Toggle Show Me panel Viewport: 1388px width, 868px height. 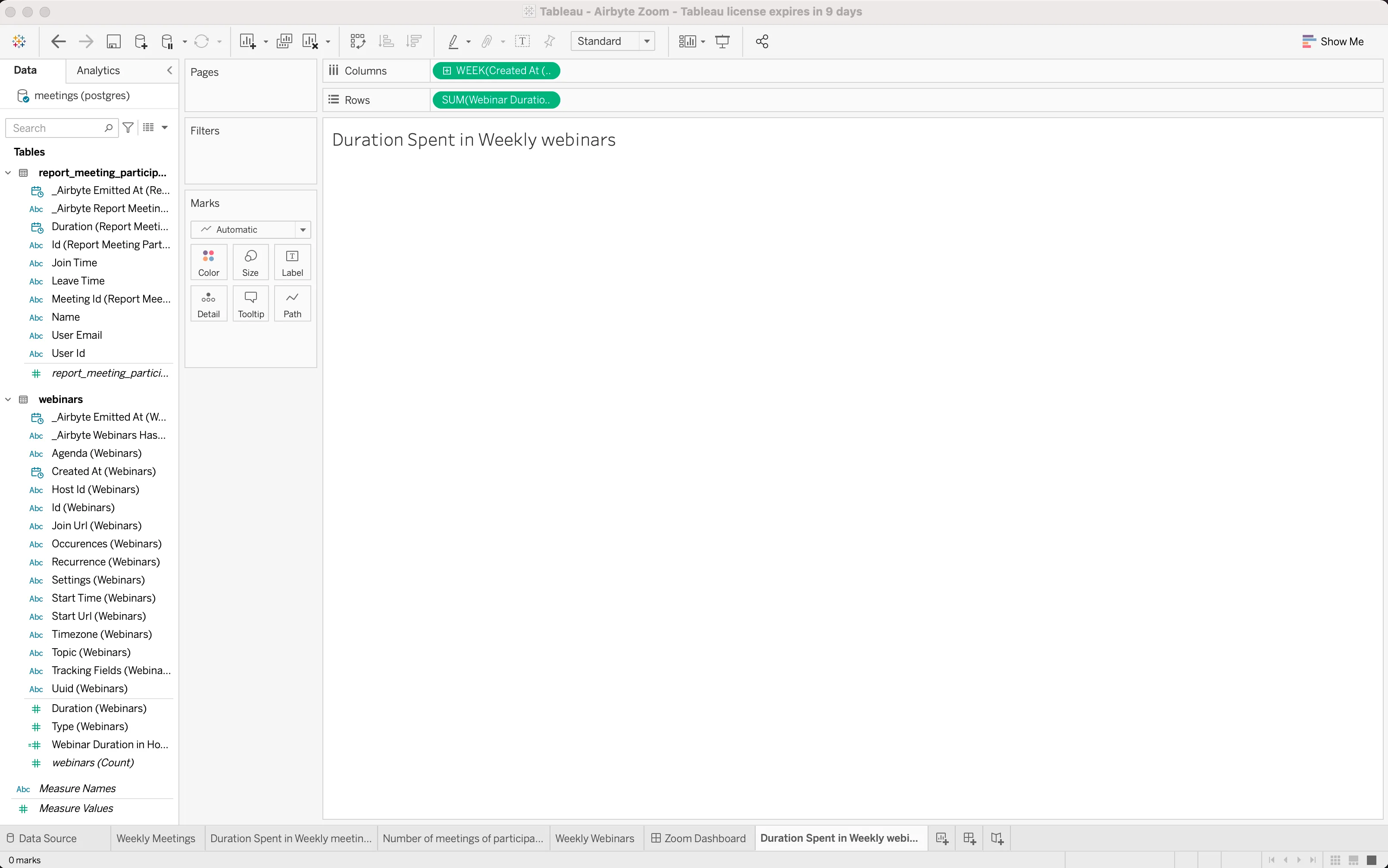coord(1332,41)
